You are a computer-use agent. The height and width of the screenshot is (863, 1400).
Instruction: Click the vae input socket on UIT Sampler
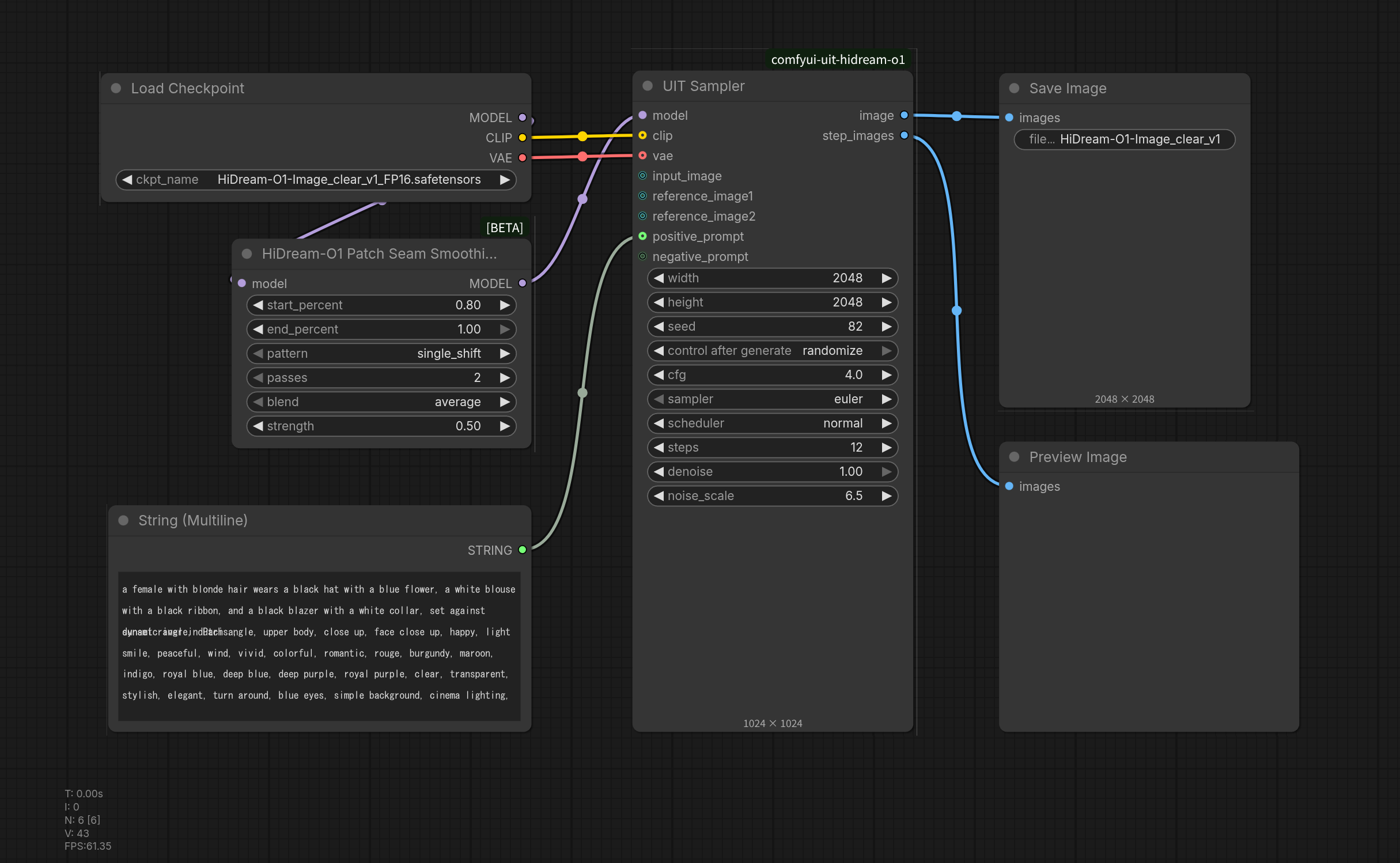[642, 156]
